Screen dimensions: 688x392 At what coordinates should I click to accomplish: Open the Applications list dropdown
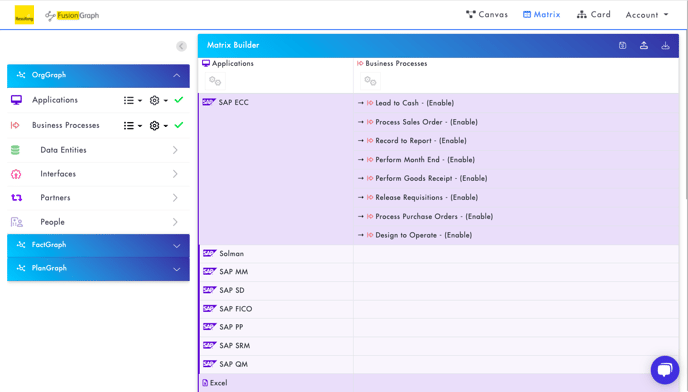coord(133,101)
